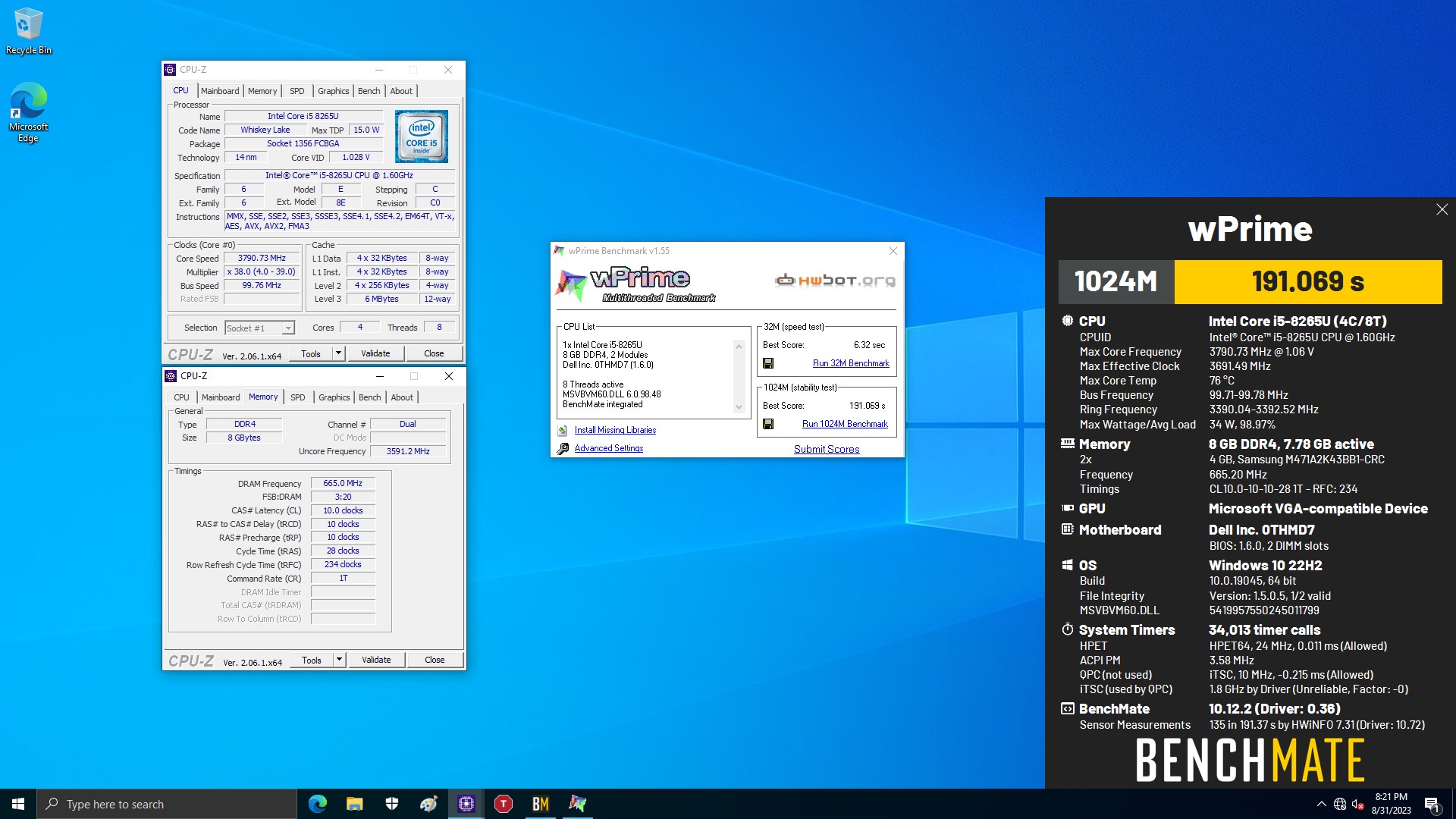The image size is (1456, 819).
Task: Click the Multiplier value x 38.0
Action: click(262, 271)
